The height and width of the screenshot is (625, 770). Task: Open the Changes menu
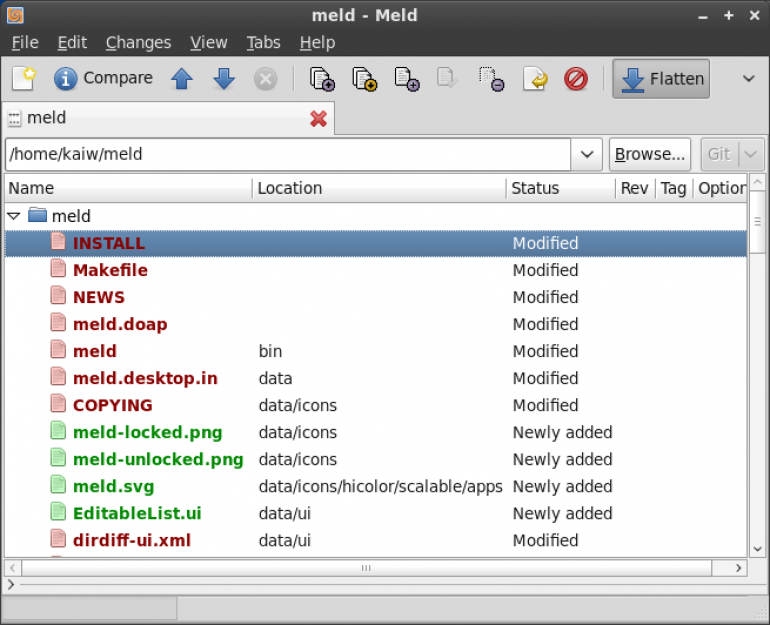[x=138, y=42]
